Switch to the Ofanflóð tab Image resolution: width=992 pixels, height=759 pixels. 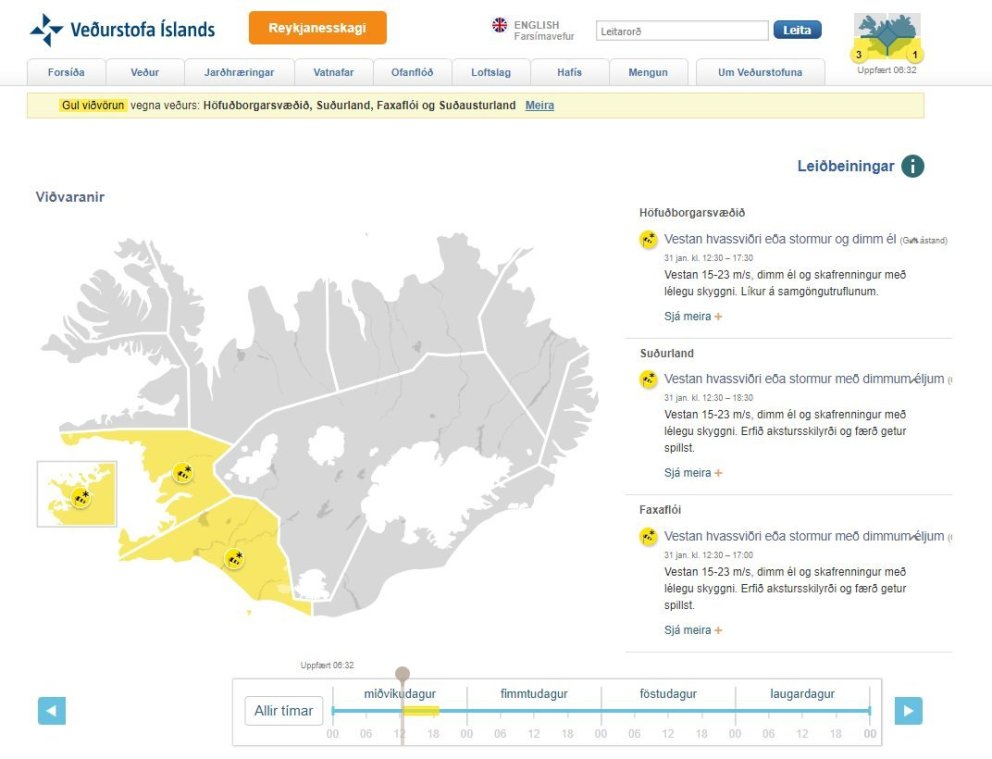click(412, 72)
